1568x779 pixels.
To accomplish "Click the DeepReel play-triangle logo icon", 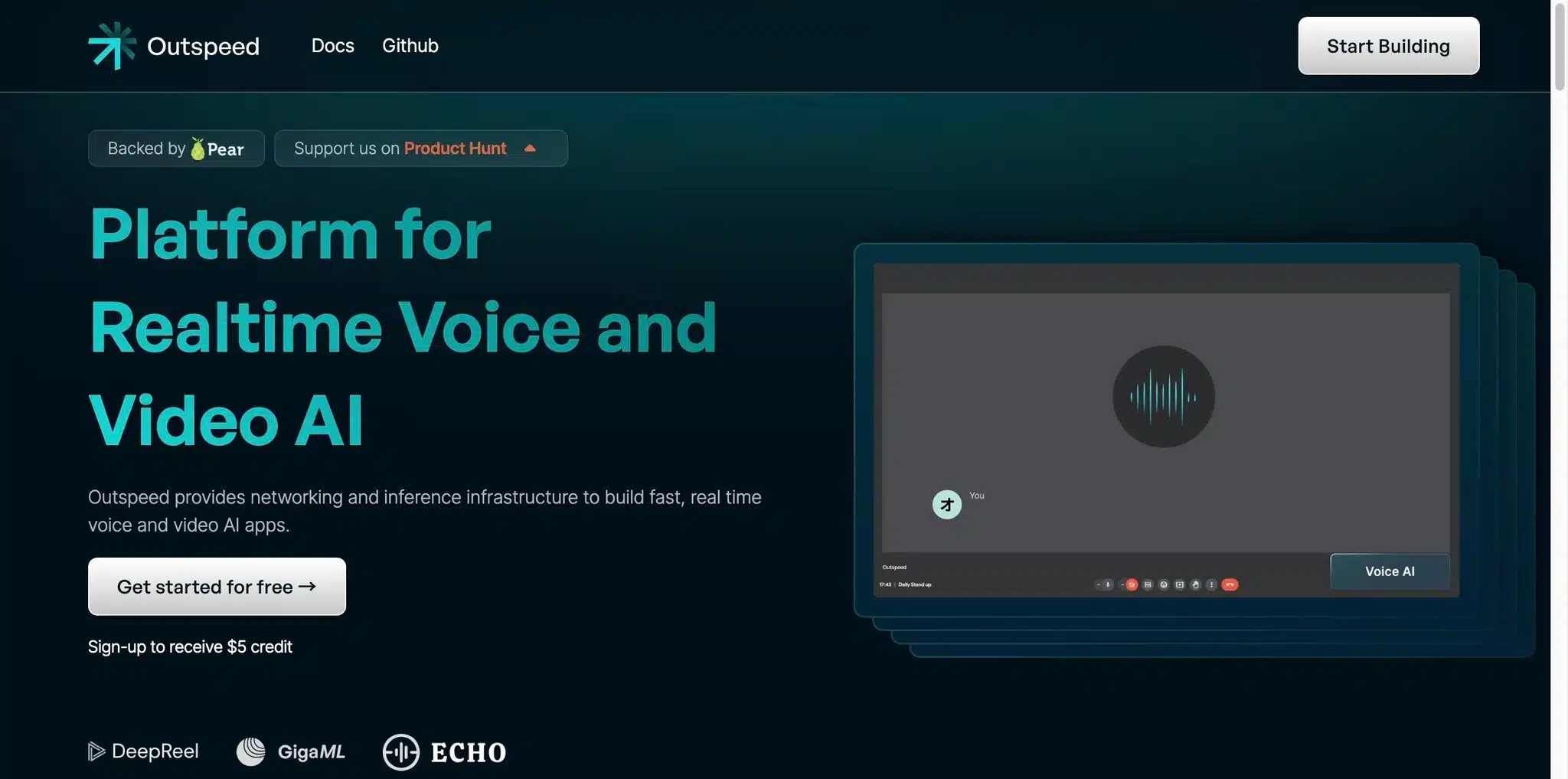I will click(x=96, y=751).
